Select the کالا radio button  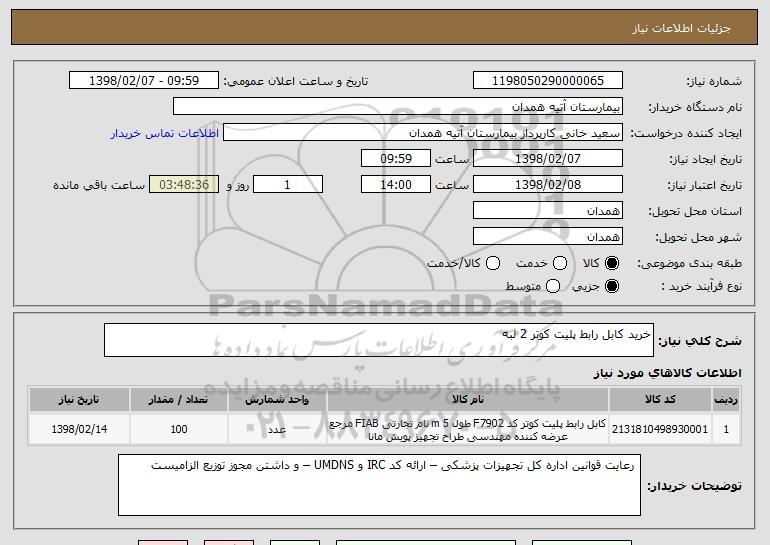point(612,263)
